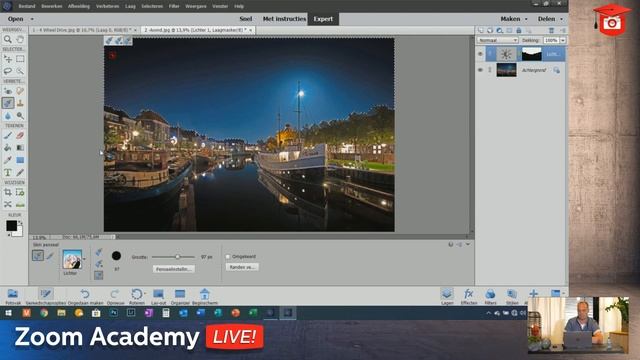The width and height of the screenshot is (640, 360).
Task: Switch to the Snel mode tab
Action: pyautogui.click(x=246, y=19)
